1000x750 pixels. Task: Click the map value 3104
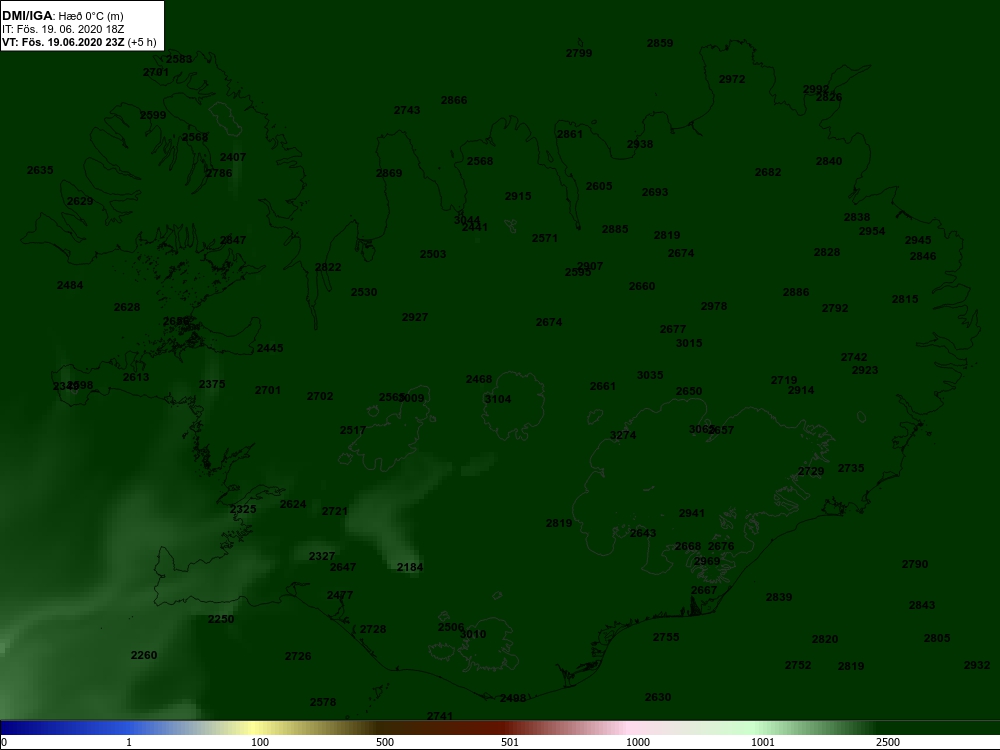pyautogui.click(x=497, y=399)
